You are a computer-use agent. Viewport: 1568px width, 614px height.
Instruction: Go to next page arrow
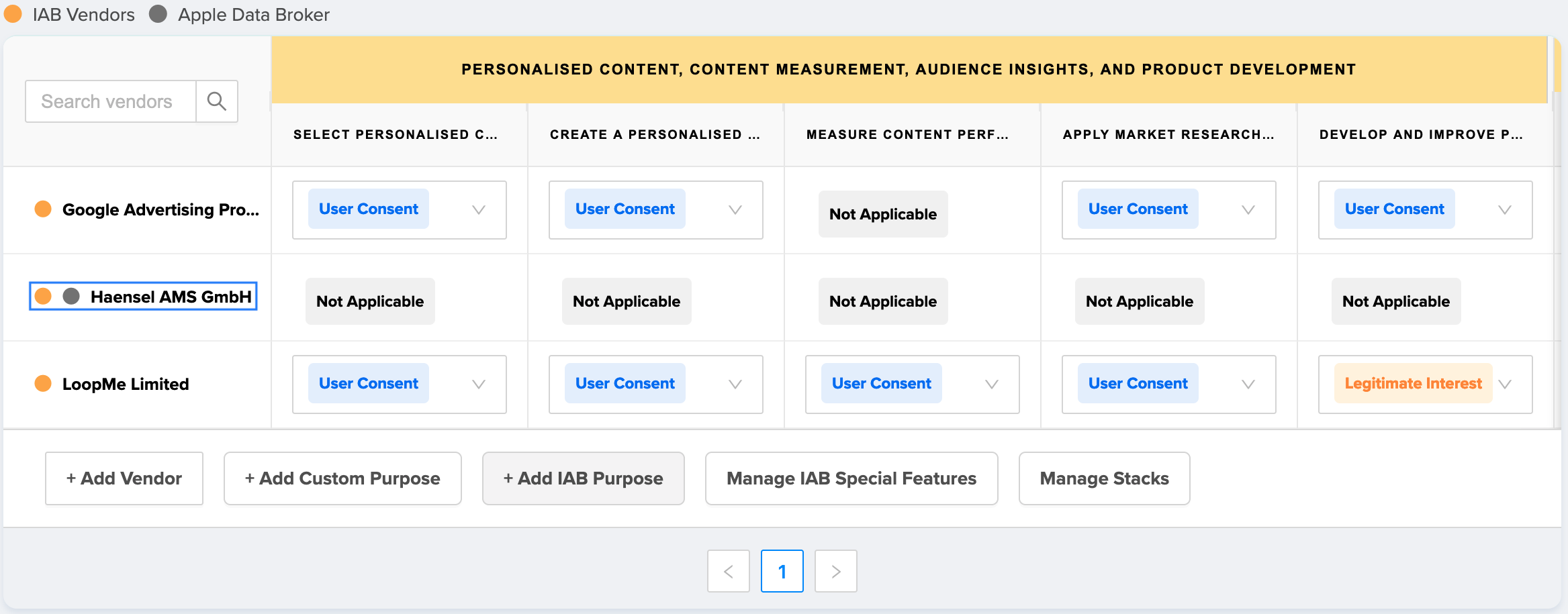pos(836,571)
